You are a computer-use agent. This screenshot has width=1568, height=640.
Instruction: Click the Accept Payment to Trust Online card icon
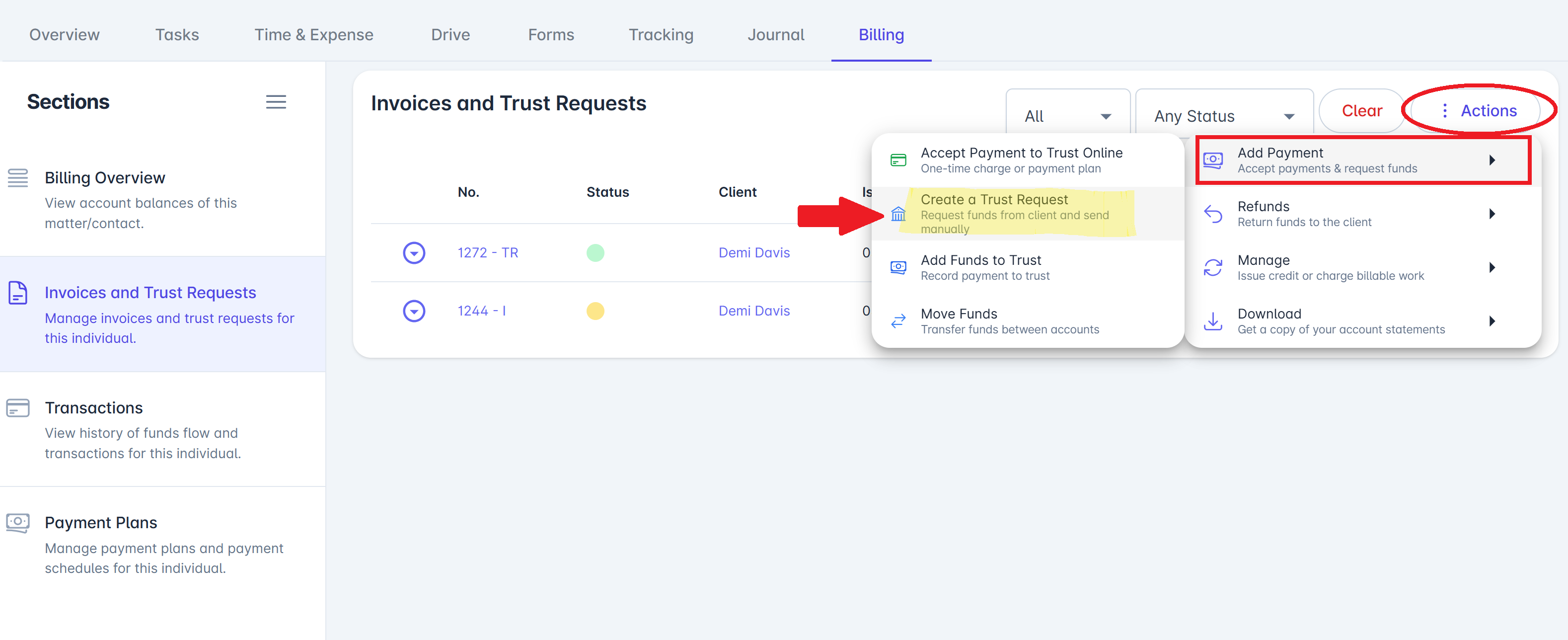coord(898,160)
